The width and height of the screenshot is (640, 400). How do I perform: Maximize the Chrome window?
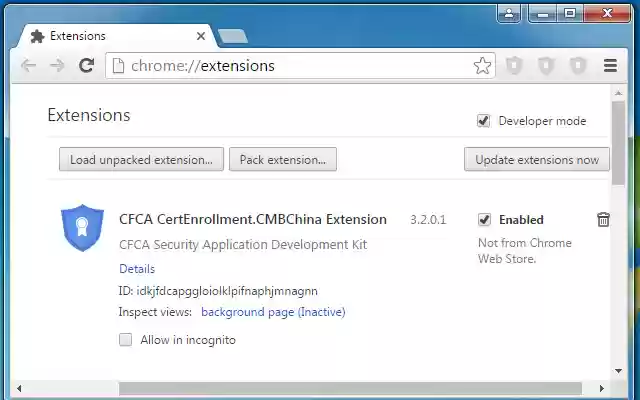point(570,13)
